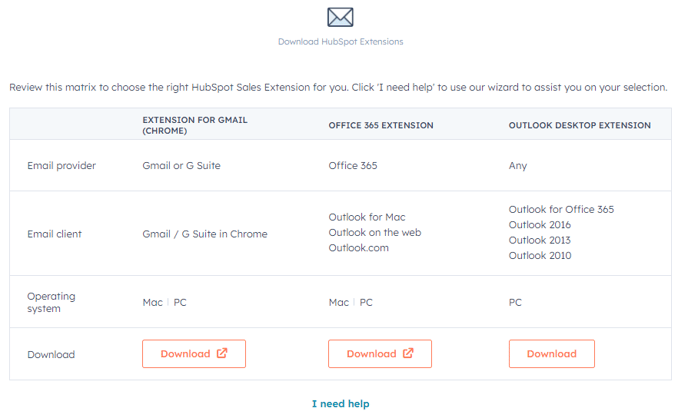Click the 'Outlook 2013' entry
The image size is (688, 418).
tap(540, 240)
